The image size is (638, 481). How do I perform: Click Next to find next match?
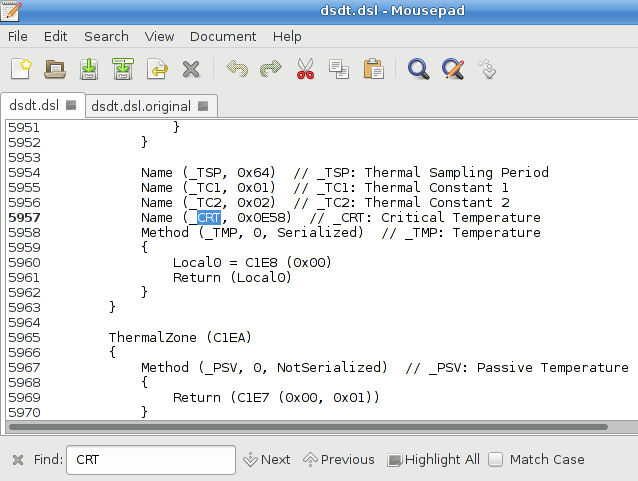pos(267,459)
